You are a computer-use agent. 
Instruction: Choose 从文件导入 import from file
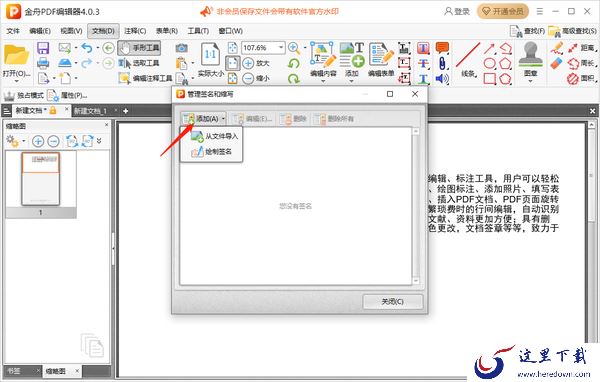[214, 136]
